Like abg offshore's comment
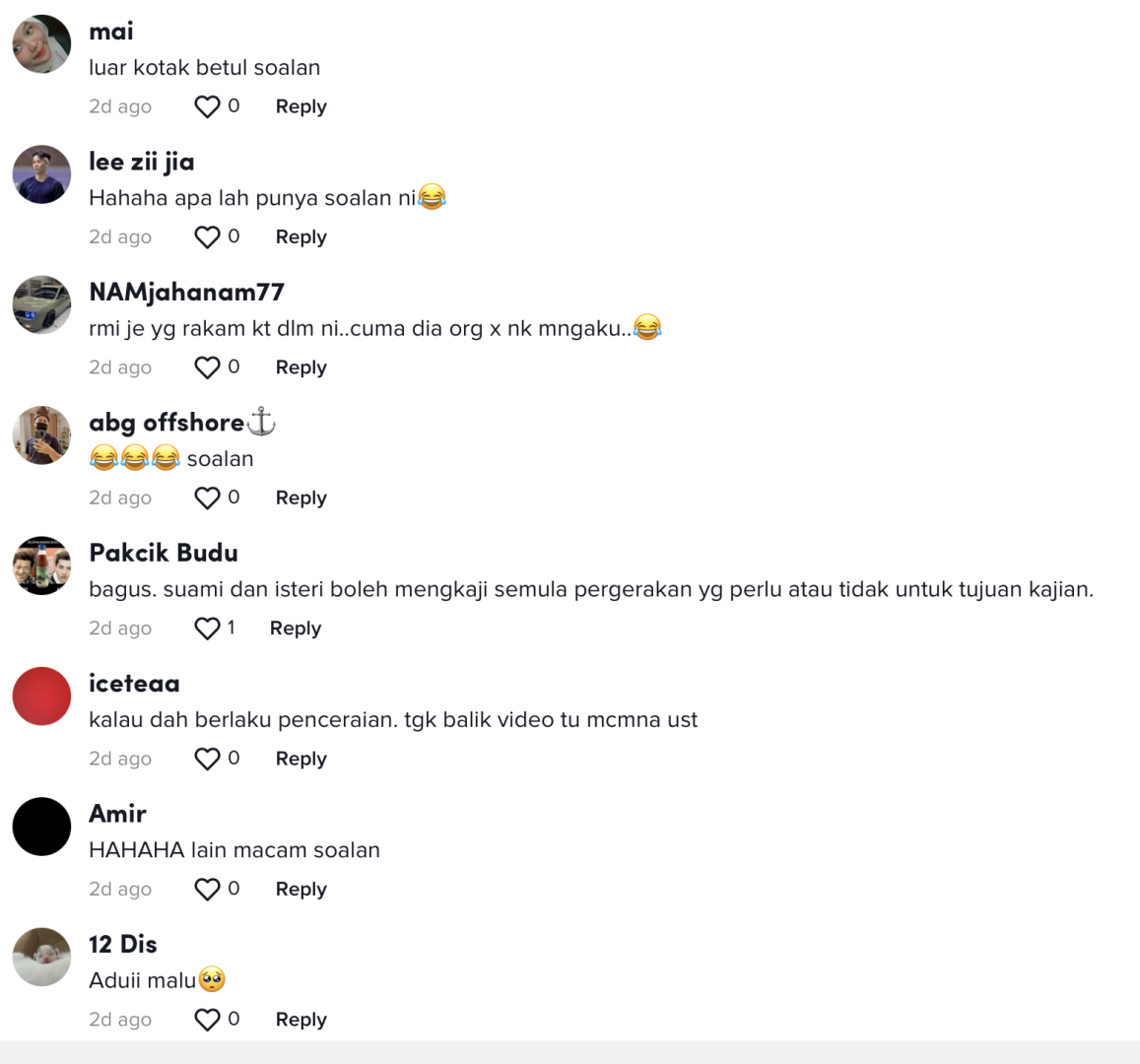Image resolution: width=1140 pixels, height=1064 pixels. pos(207,499)
